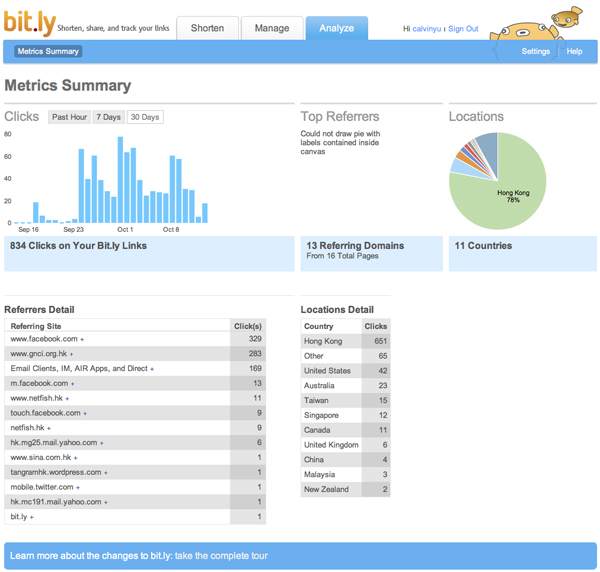Click the plus icon beside m.facebook.com

pyautogui.click(x=71, y=383)
